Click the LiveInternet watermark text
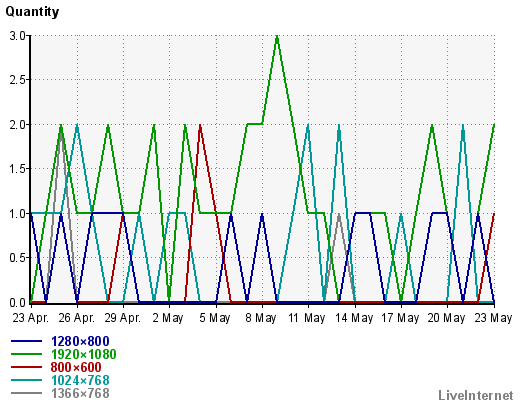520x405 pixels. pos(476,395)
